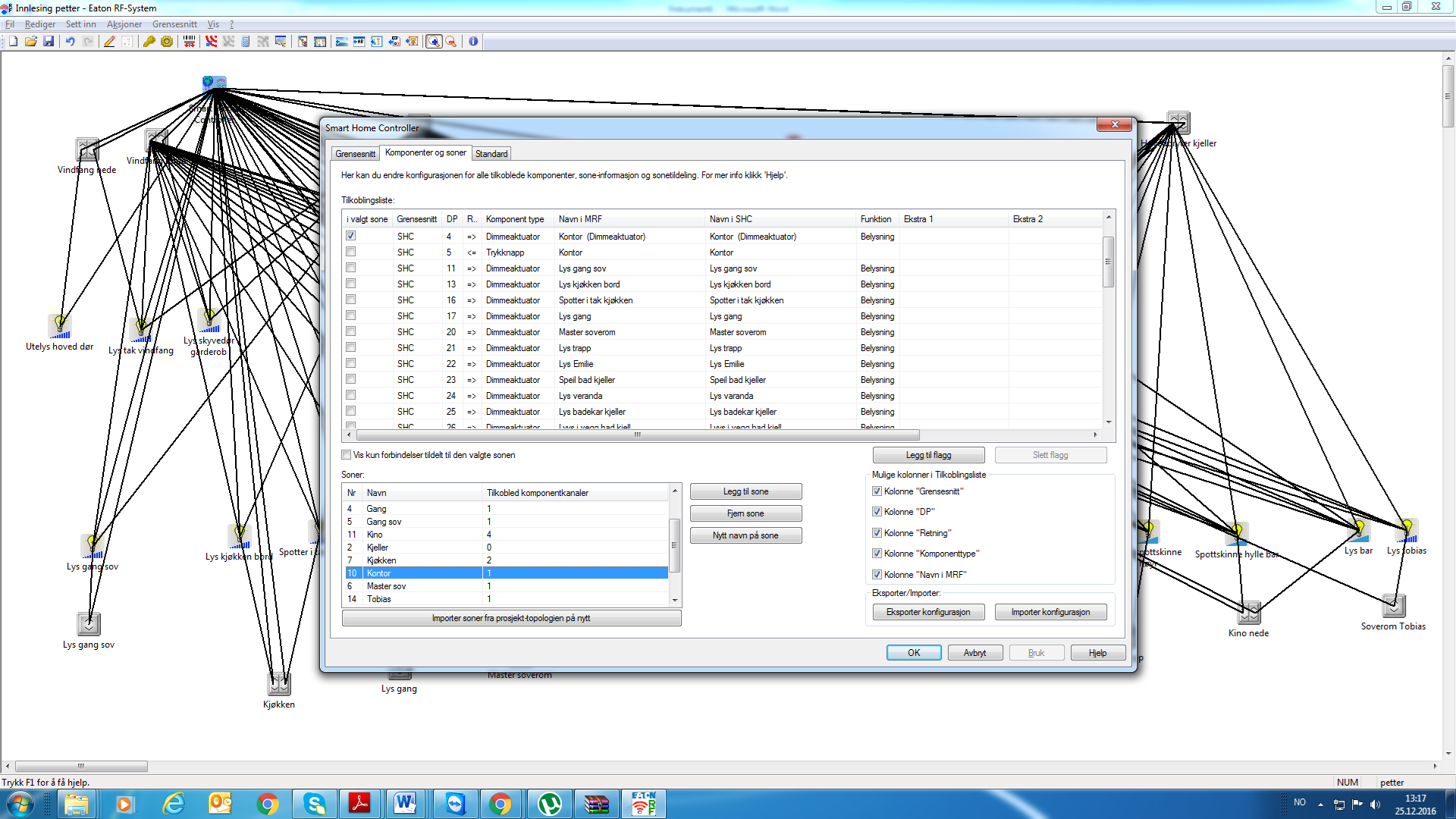
Task: Check the Lys gang sov row checkbox
Action: pos(350,268)
